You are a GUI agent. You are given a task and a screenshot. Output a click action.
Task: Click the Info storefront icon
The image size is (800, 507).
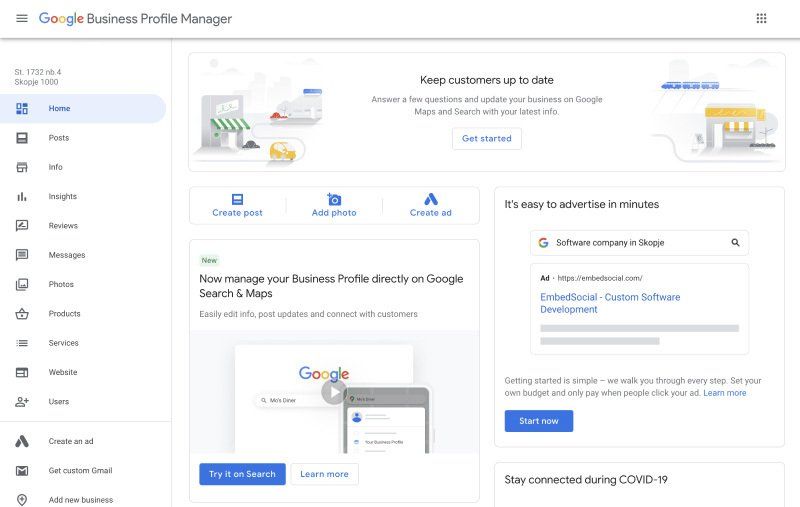(x=22, y=167)
